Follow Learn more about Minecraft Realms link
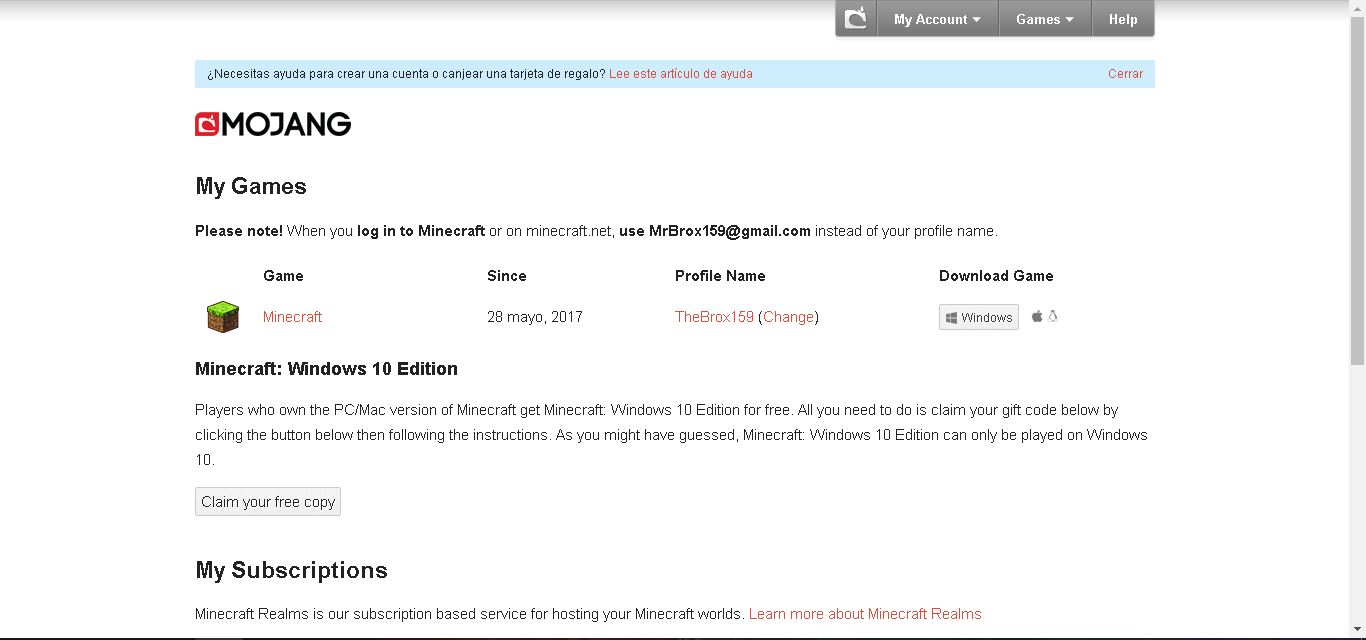Image resolution: width=1366 pixels, height=640 pixels. [x=865, y=614]
